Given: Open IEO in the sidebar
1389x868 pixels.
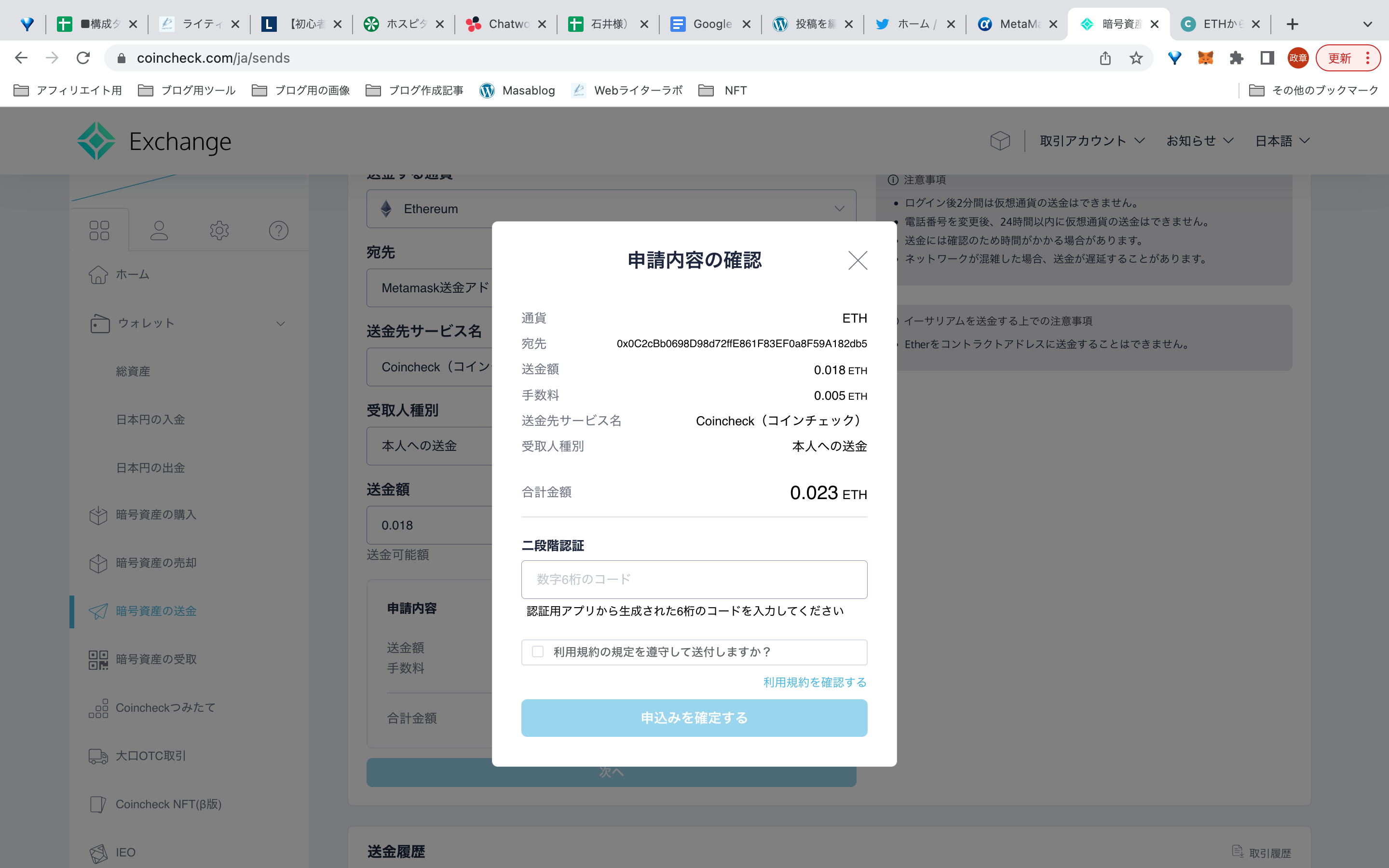Looking at the screenshot, I should (112, 853).
